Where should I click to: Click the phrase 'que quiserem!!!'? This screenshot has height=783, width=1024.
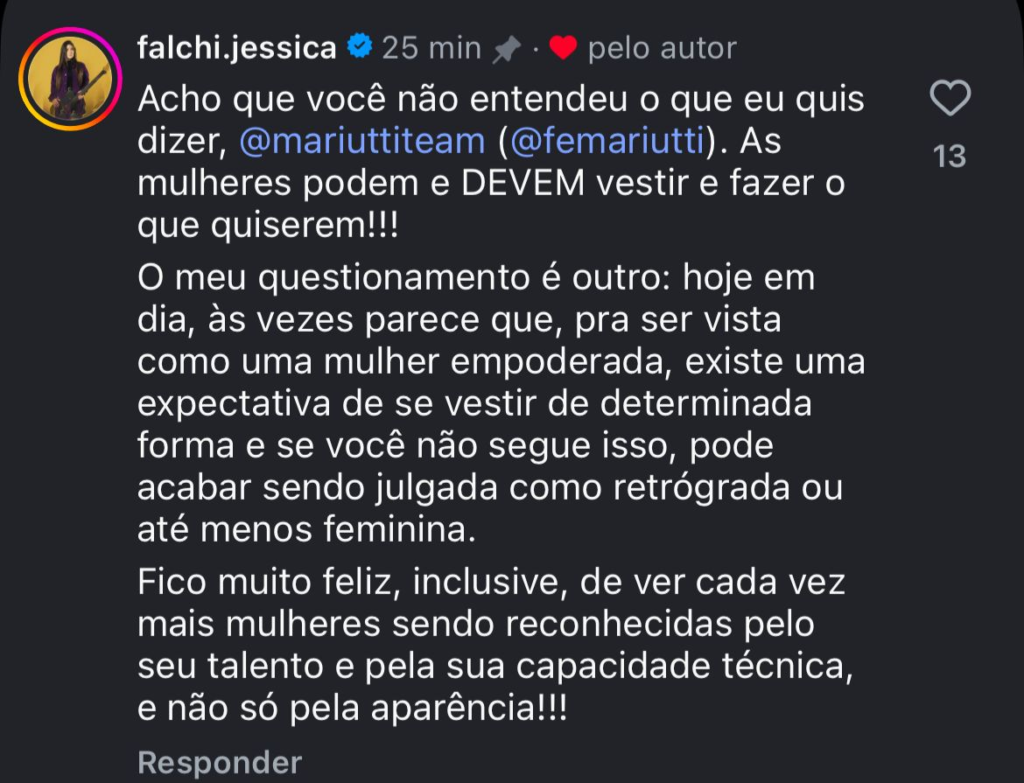tap(267, 226)
